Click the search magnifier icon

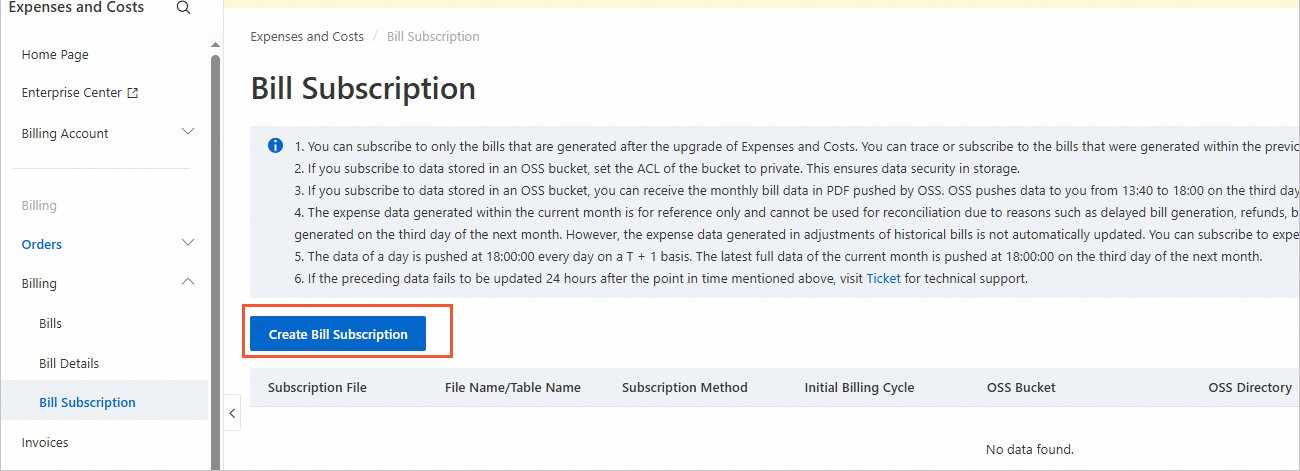click(183, 8)
